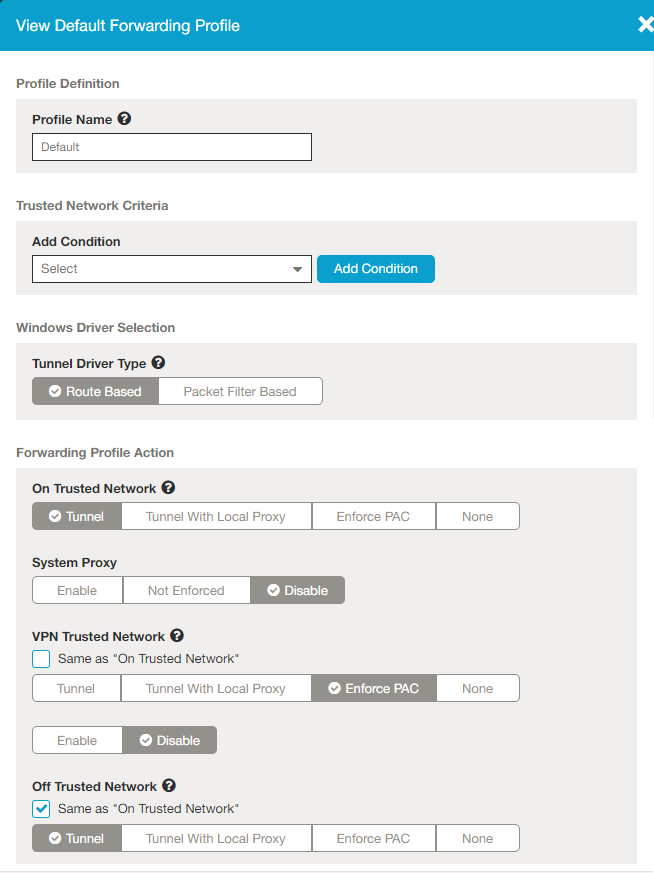Set On Trusted Network action to None
Image resolution: width=654 pixels, height=873 pixels.
(x=477, y=516)
